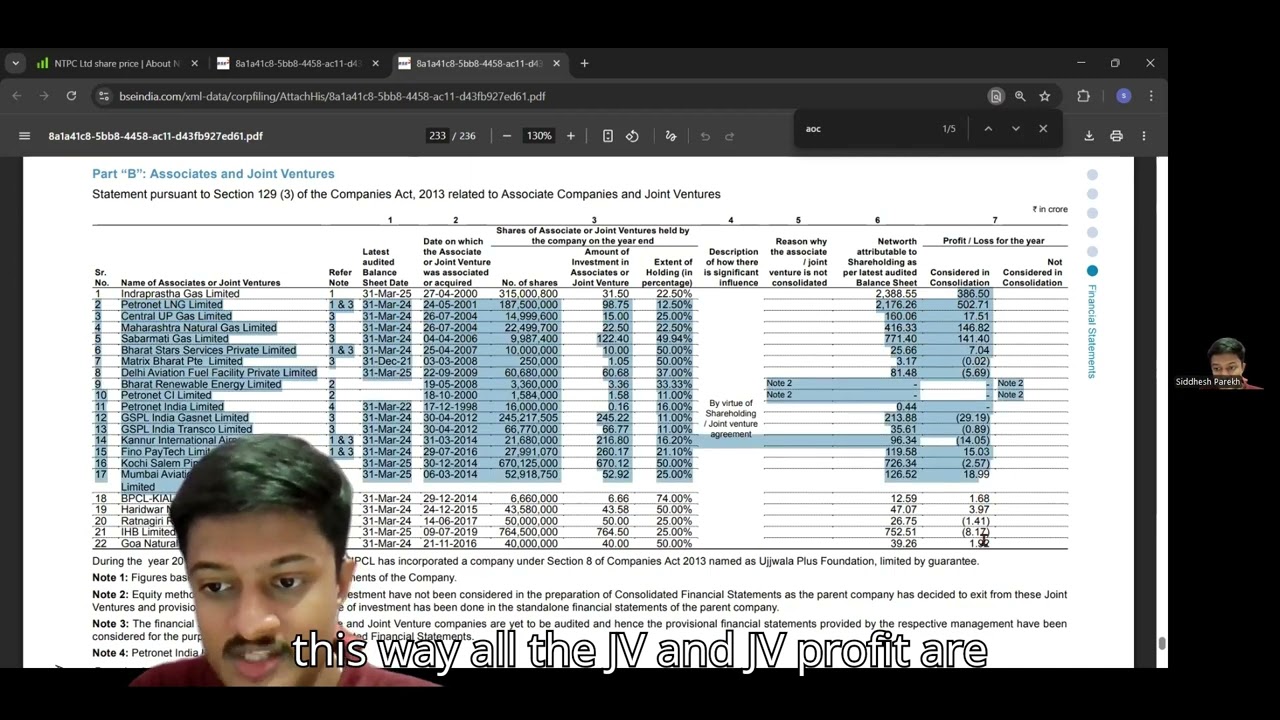Switch to NTPC Ltd share price tab
The height and width of the screenshot is (720, 1280).
(x=118, y=63)
